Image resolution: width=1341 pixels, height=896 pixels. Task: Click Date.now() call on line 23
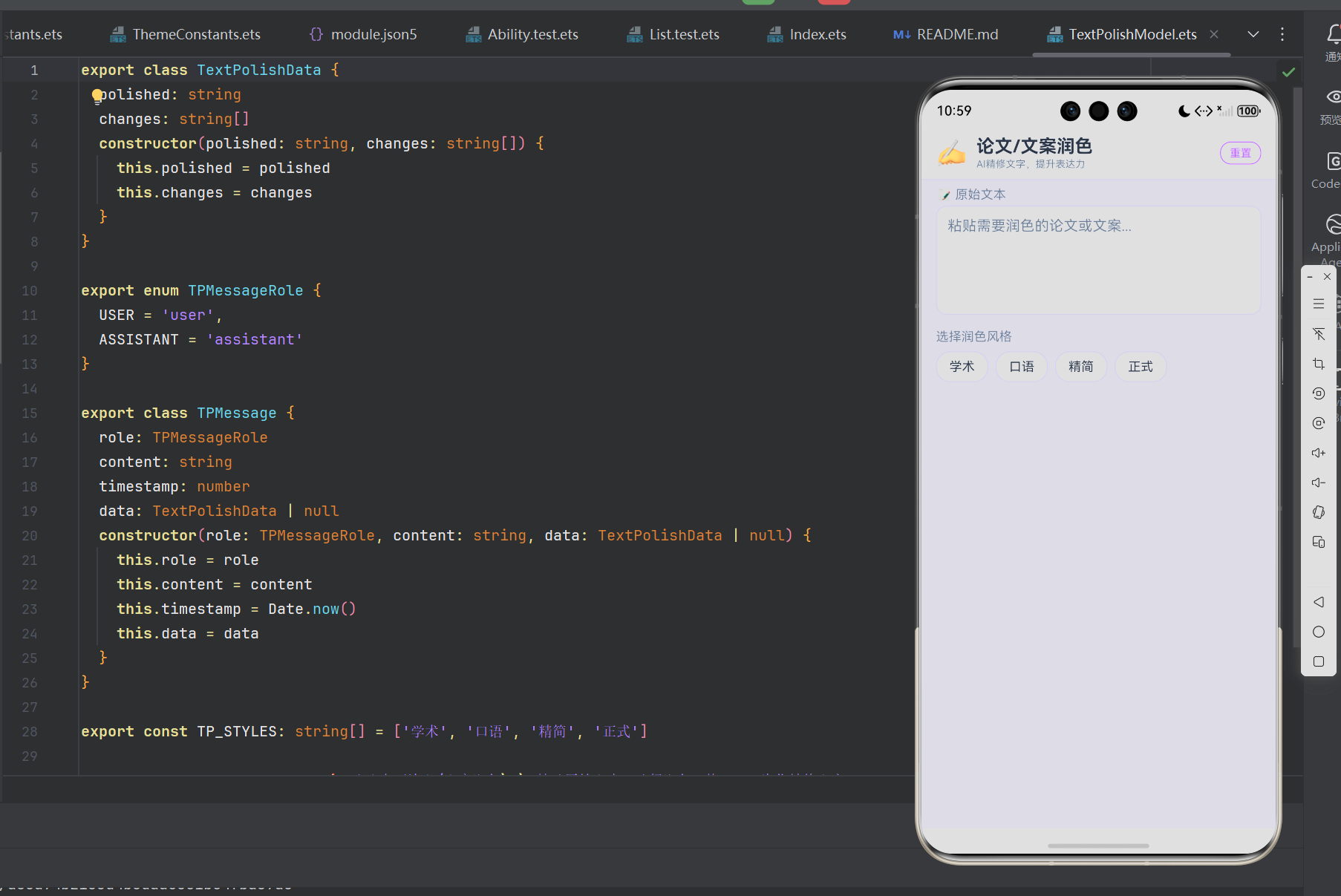coord(312,609)
